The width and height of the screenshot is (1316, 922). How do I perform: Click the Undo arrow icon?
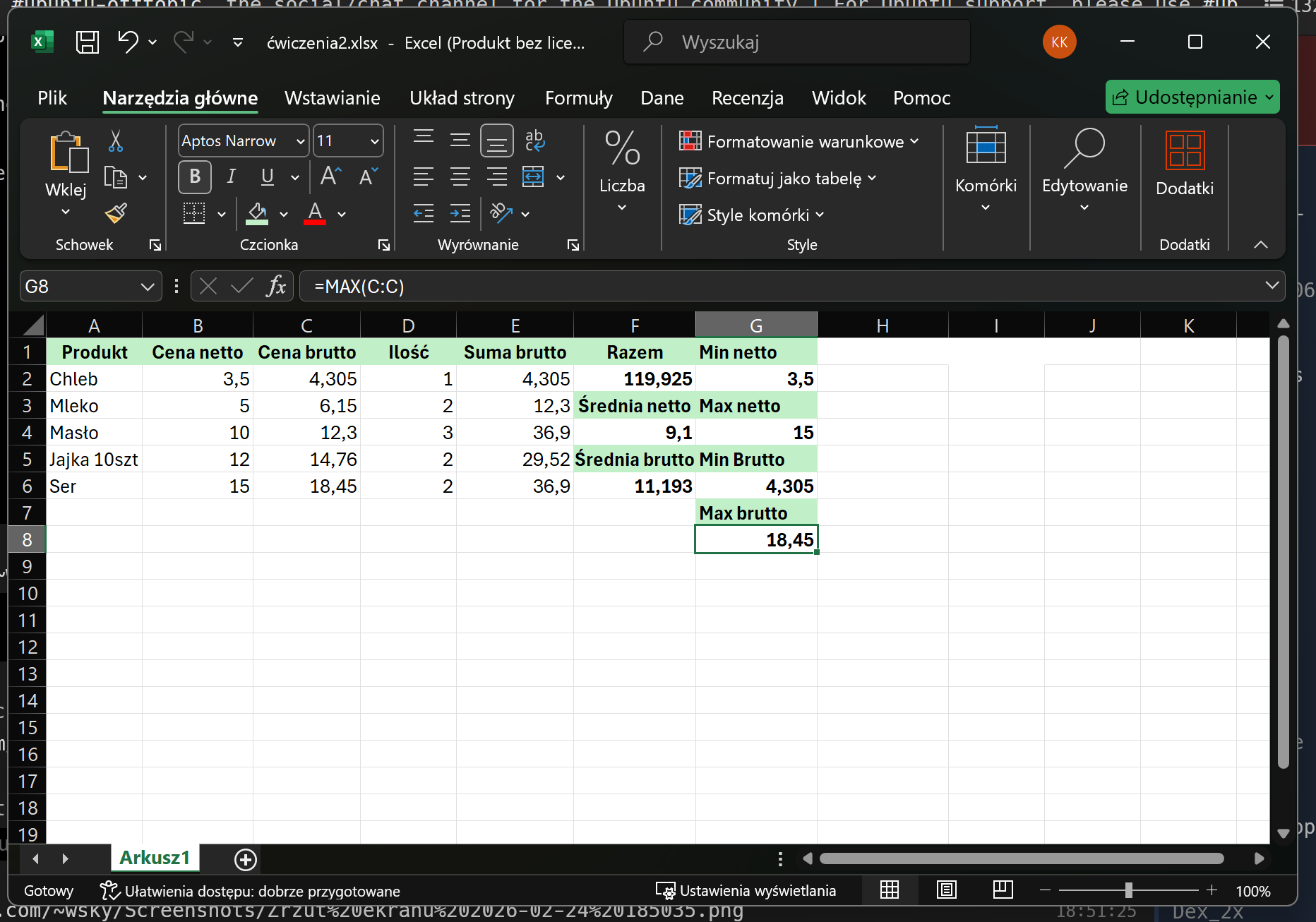128,42
